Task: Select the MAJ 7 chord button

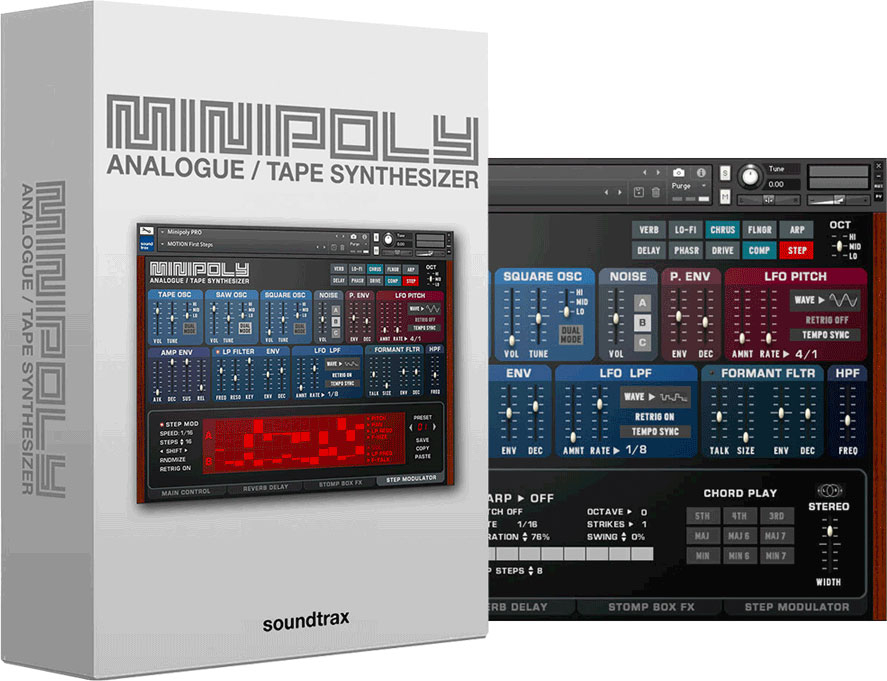Action: [x=775, y=535]
